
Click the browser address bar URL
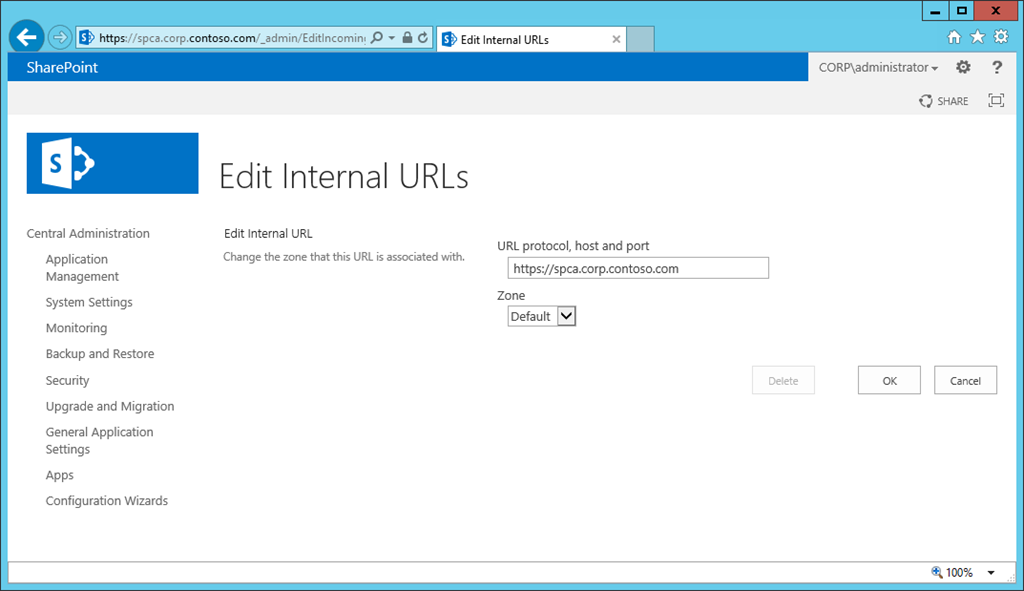[x=232, y=38]
